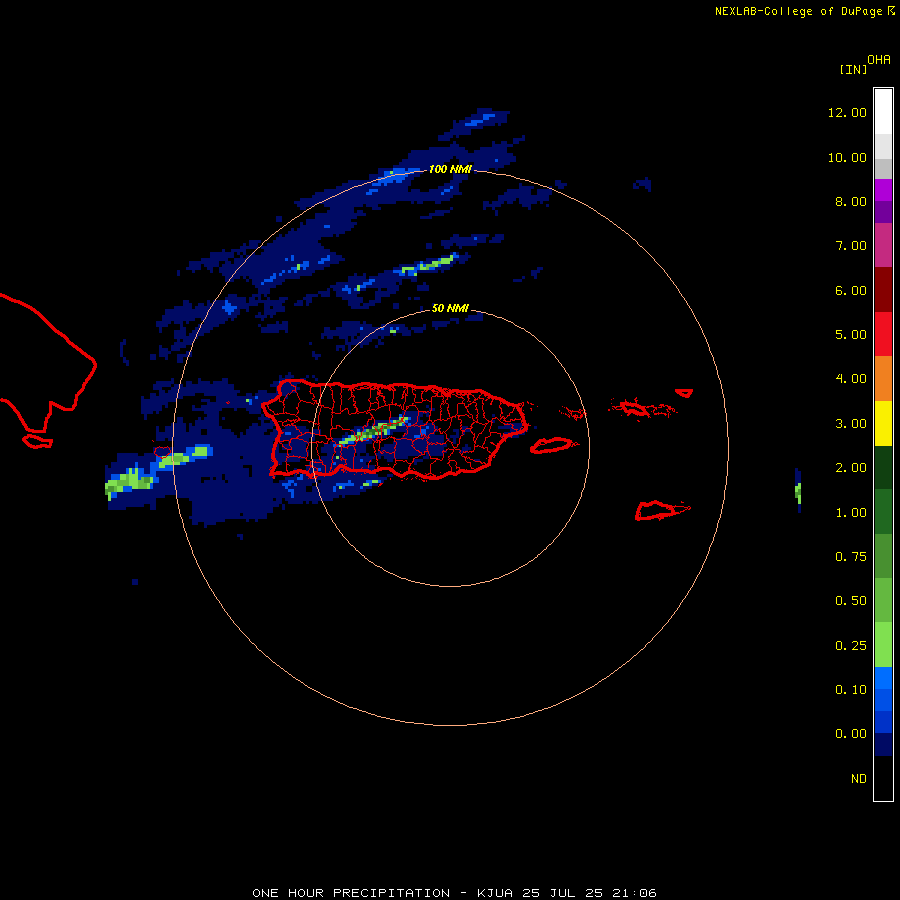
Task: Click the One Hour Precipitation KJUA caption
Action: [454, 893]
